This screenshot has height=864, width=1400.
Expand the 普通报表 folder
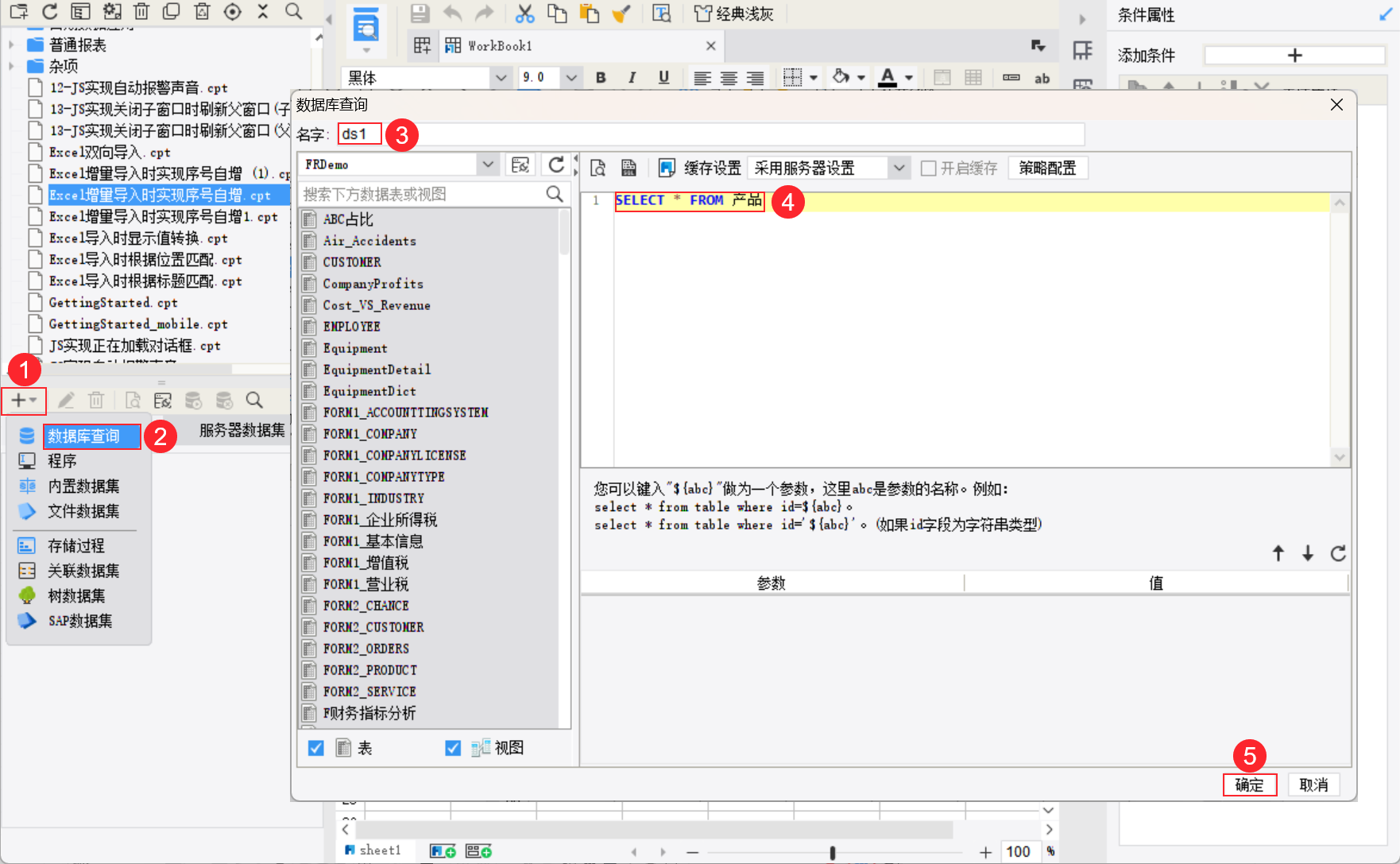click(x=11, y=45)
